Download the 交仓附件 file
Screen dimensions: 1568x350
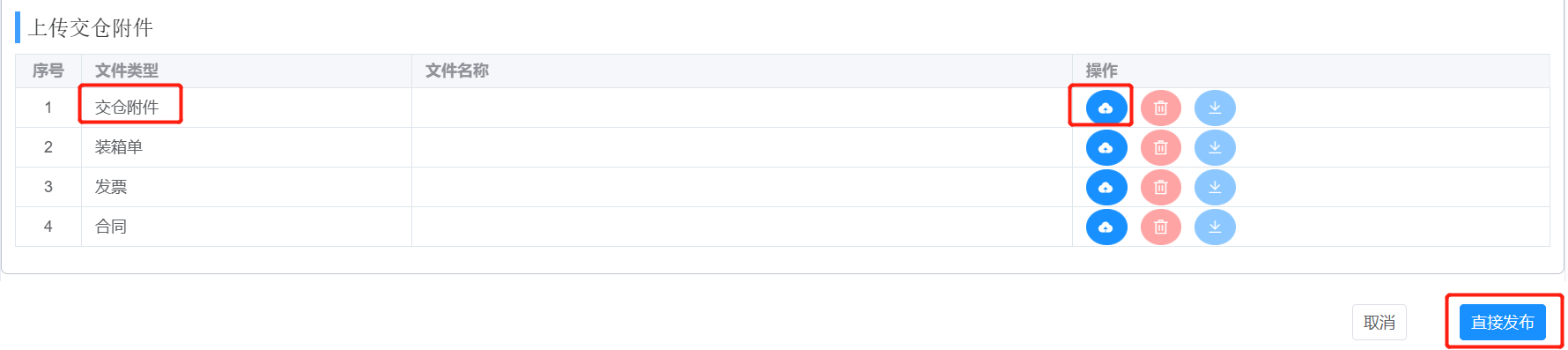(x=1215, y=108)
